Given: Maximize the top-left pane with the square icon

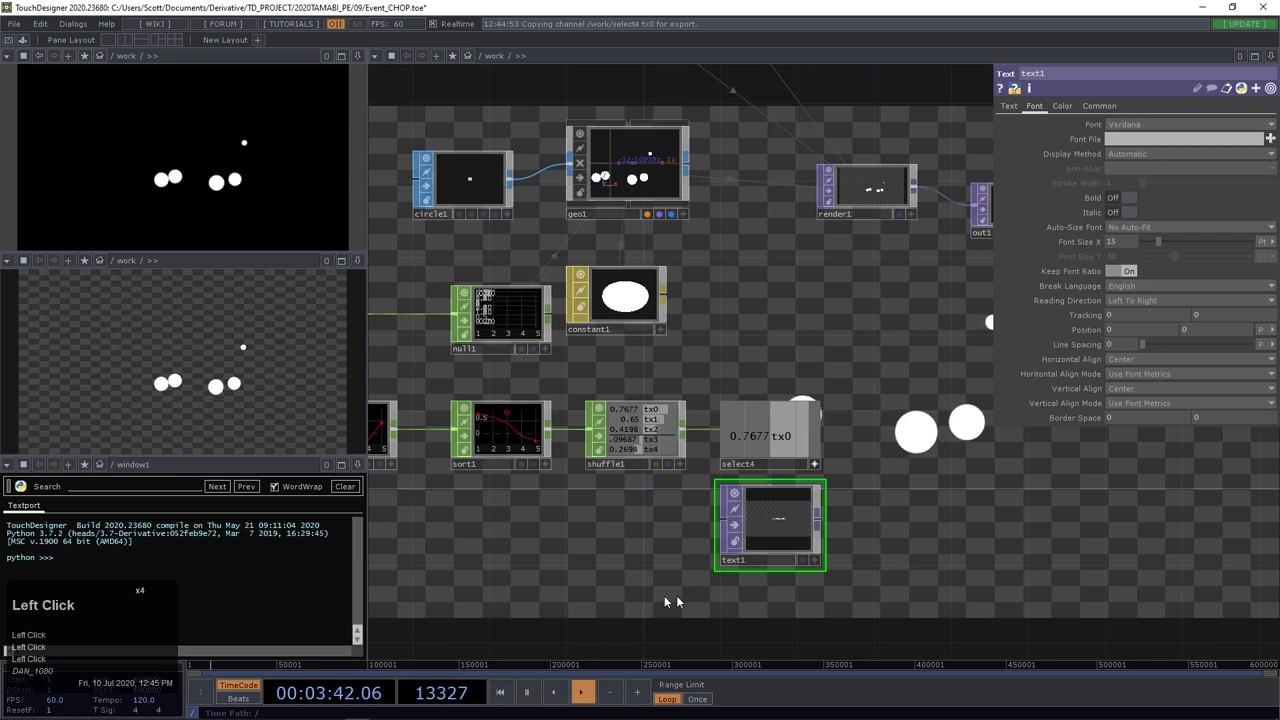Looking at the screenshot, I should [x=341, y=56].
